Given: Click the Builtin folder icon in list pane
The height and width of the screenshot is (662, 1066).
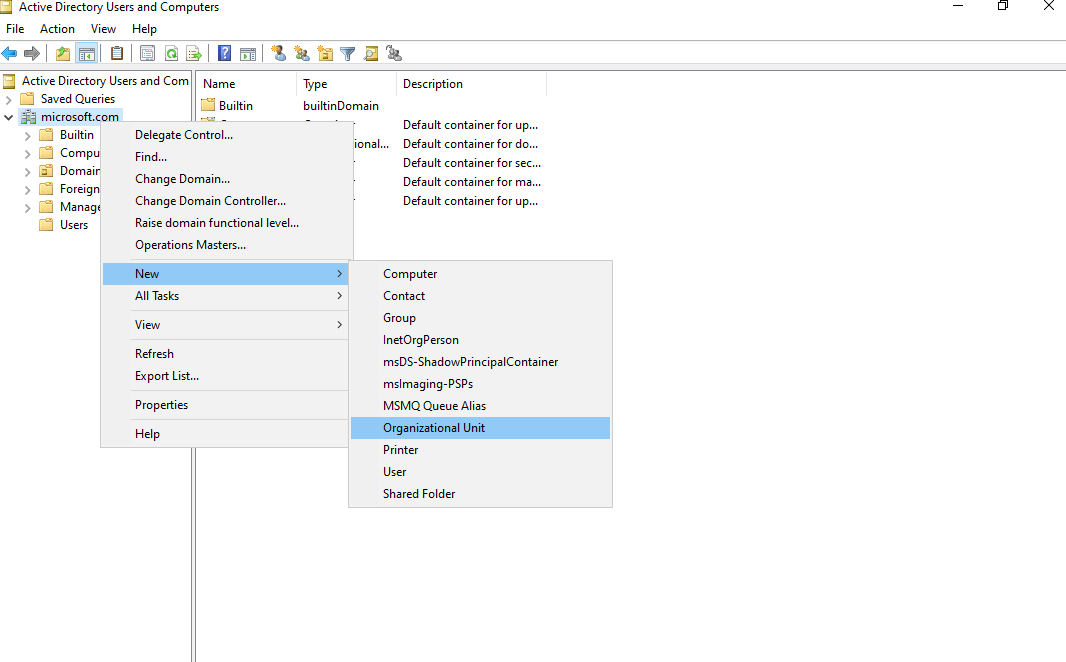Looking at the screenshot, I should click(x=208, y=105).
